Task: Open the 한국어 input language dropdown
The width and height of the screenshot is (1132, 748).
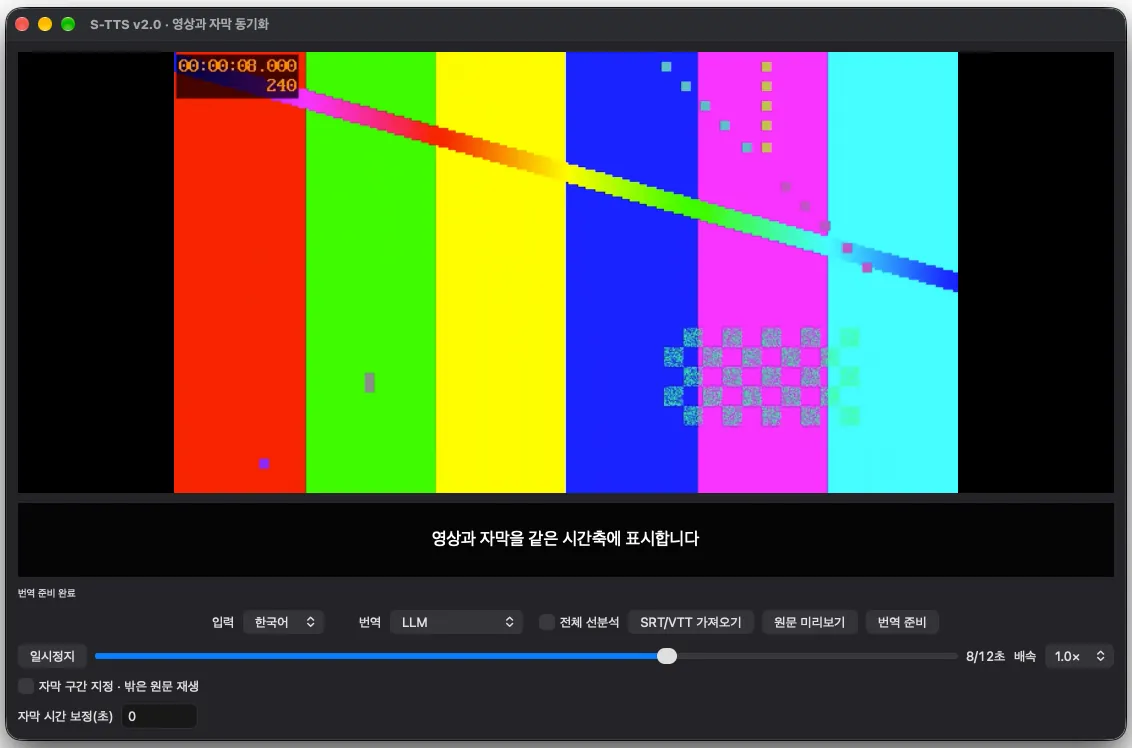Action: pyautogui.click(x=284, y=622)
